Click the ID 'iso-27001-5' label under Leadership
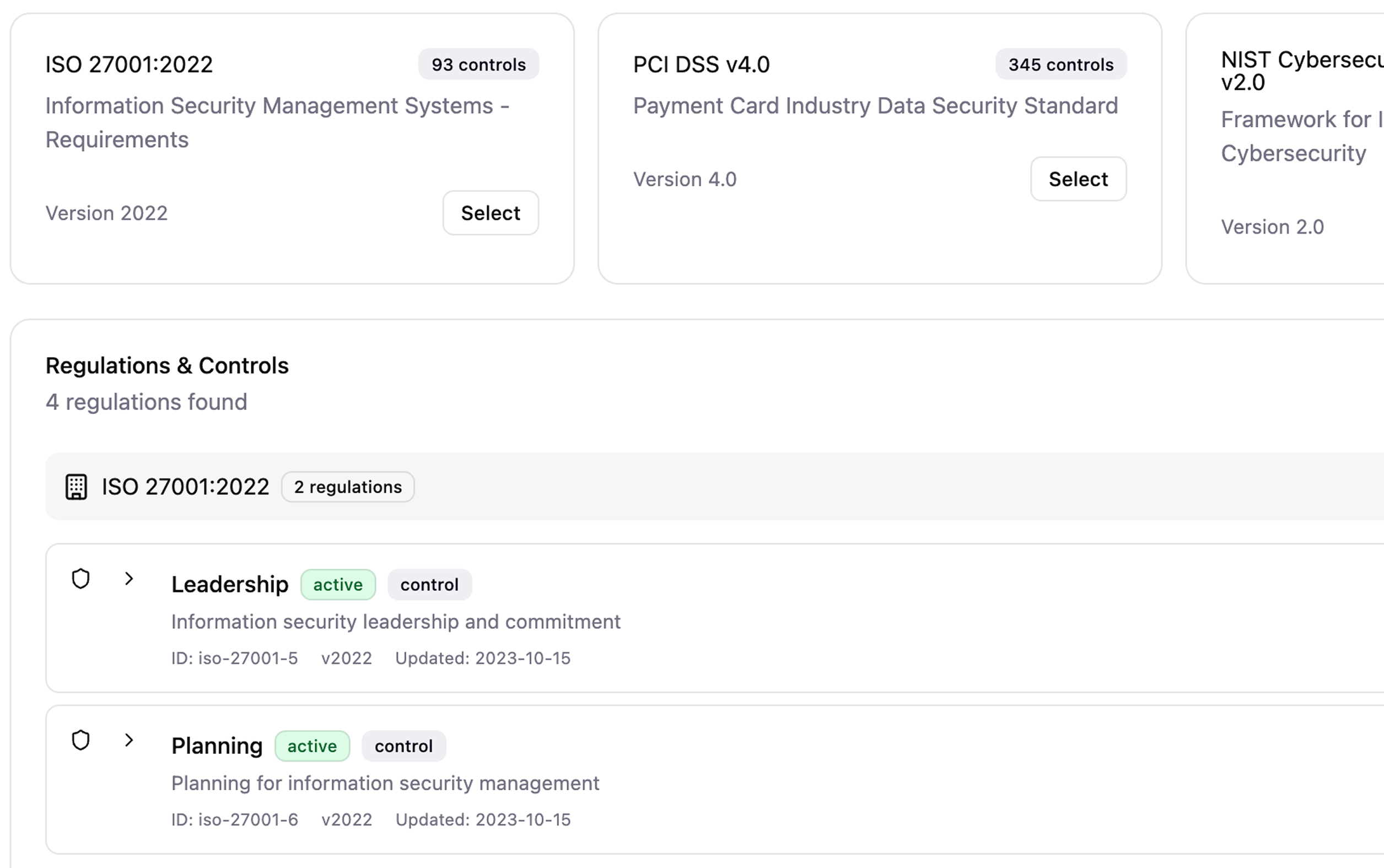The image size is (1384, 868). [x=234, y=658]
